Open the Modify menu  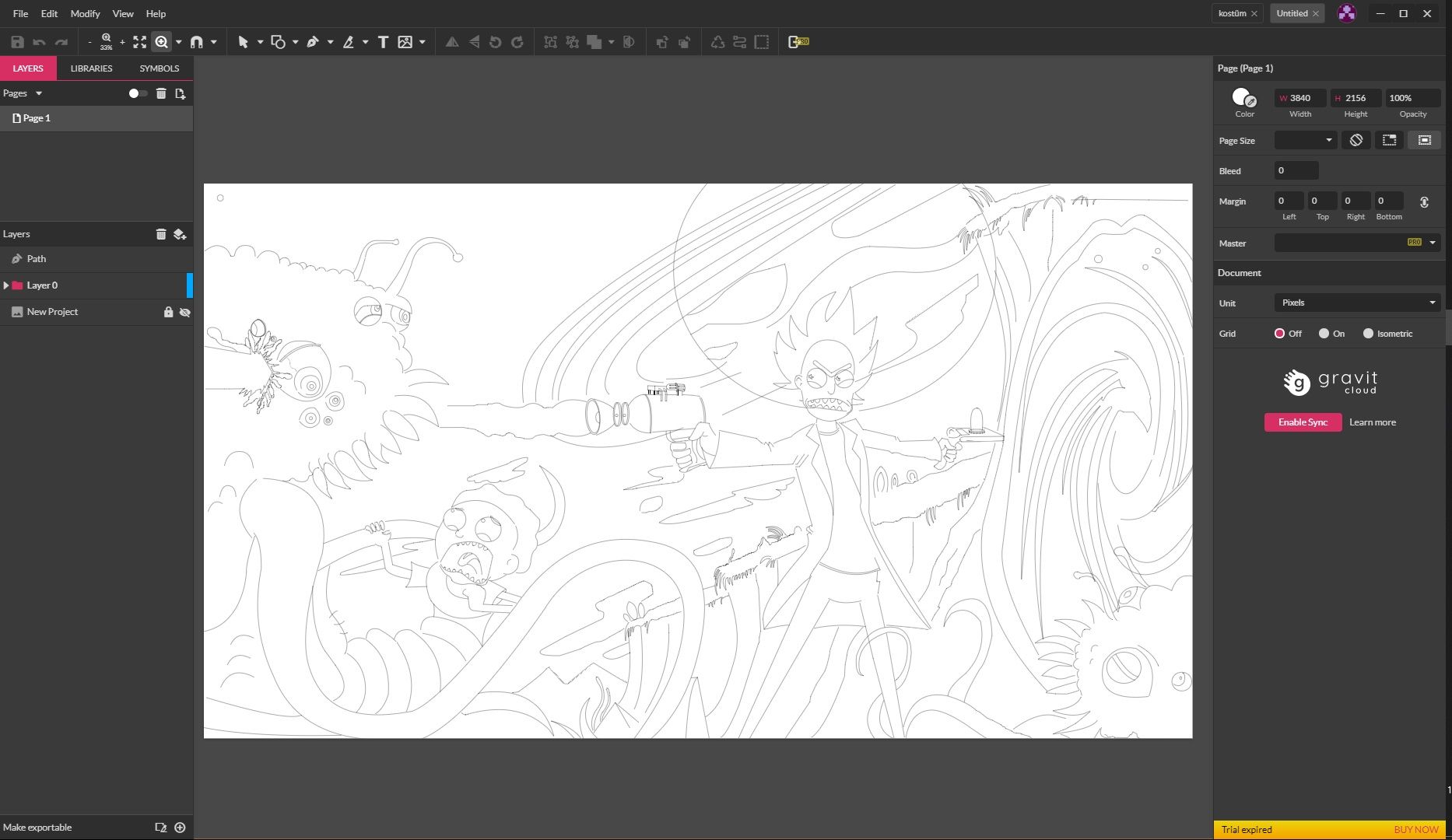pyautogui.click(x=85, y=13)
